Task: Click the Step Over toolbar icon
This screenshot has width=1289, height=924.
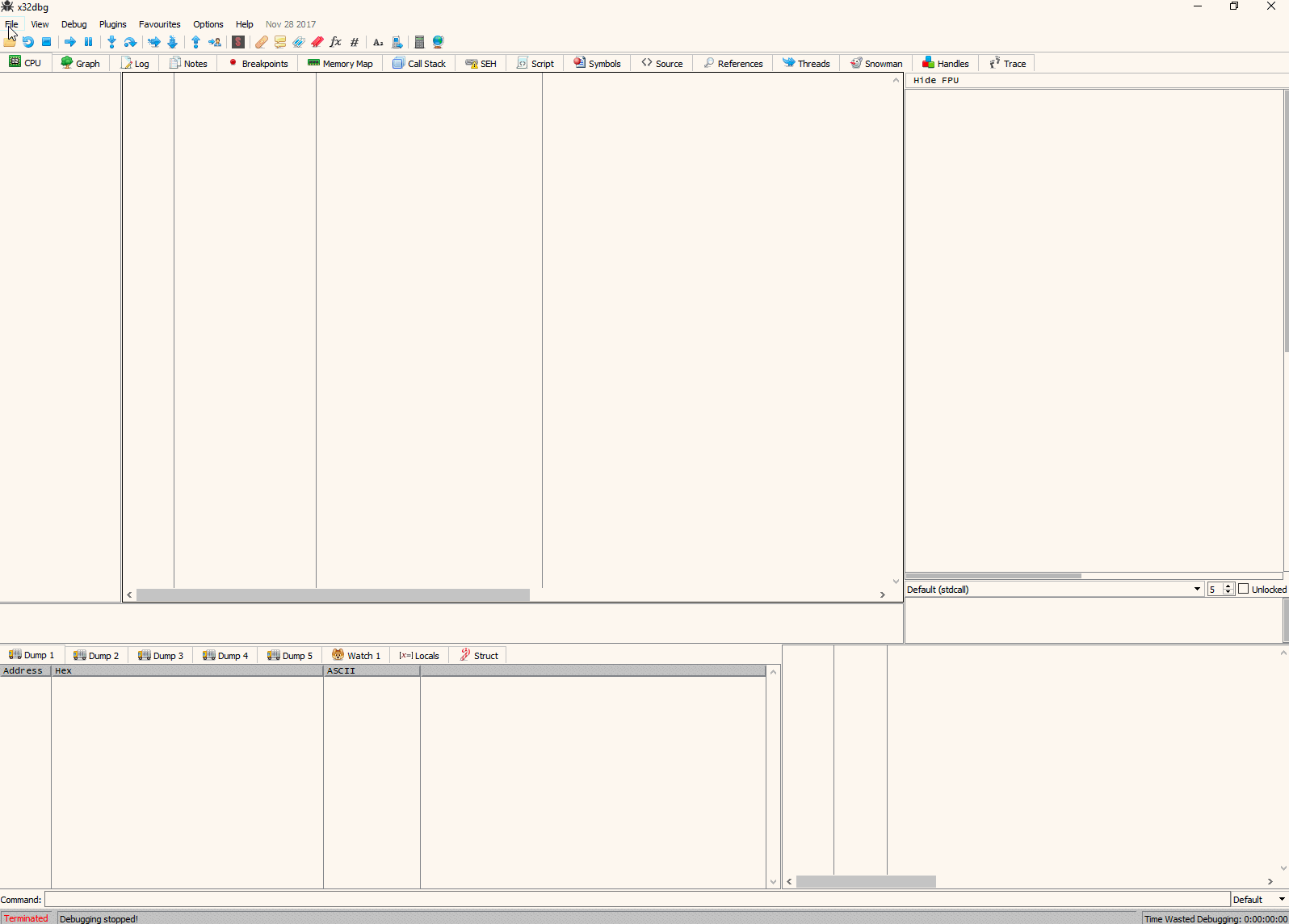Action: (x=130, y=42)
